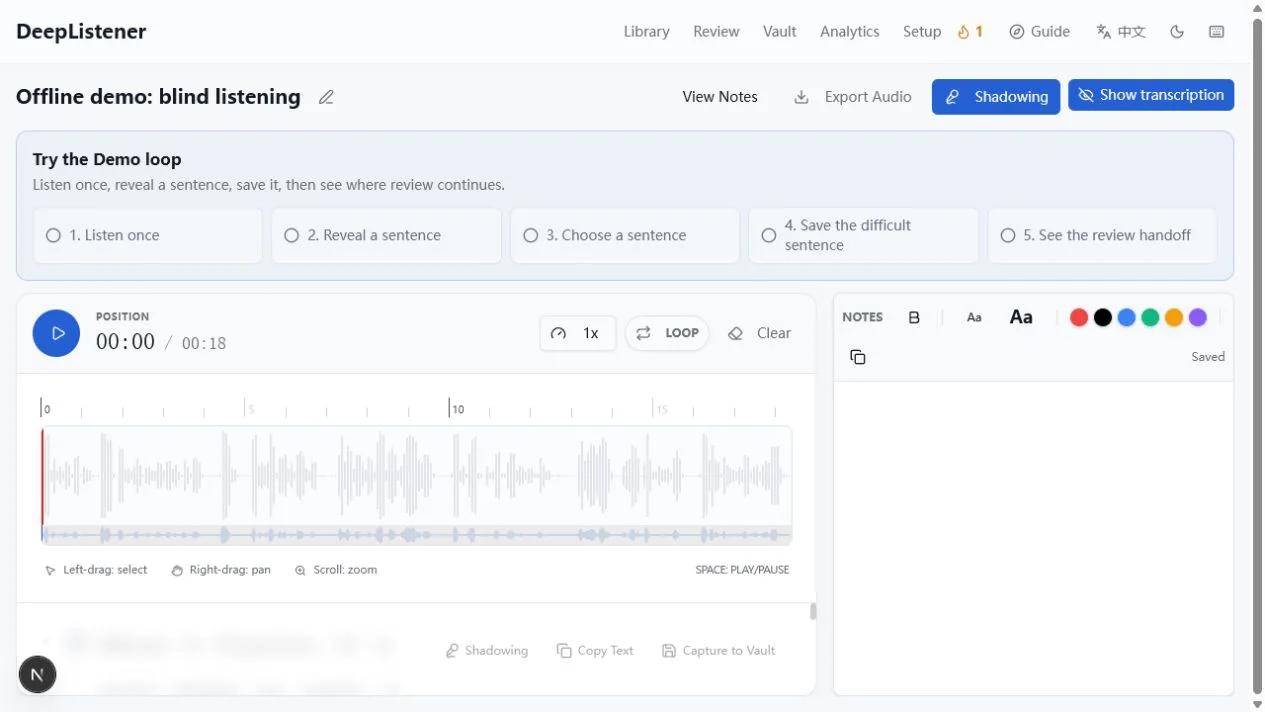Image resolution: width=1265 pixels, height=712 pixels.
Task: Pick the orange note color
Action: pyautogui.click(x=1174, y=317)
